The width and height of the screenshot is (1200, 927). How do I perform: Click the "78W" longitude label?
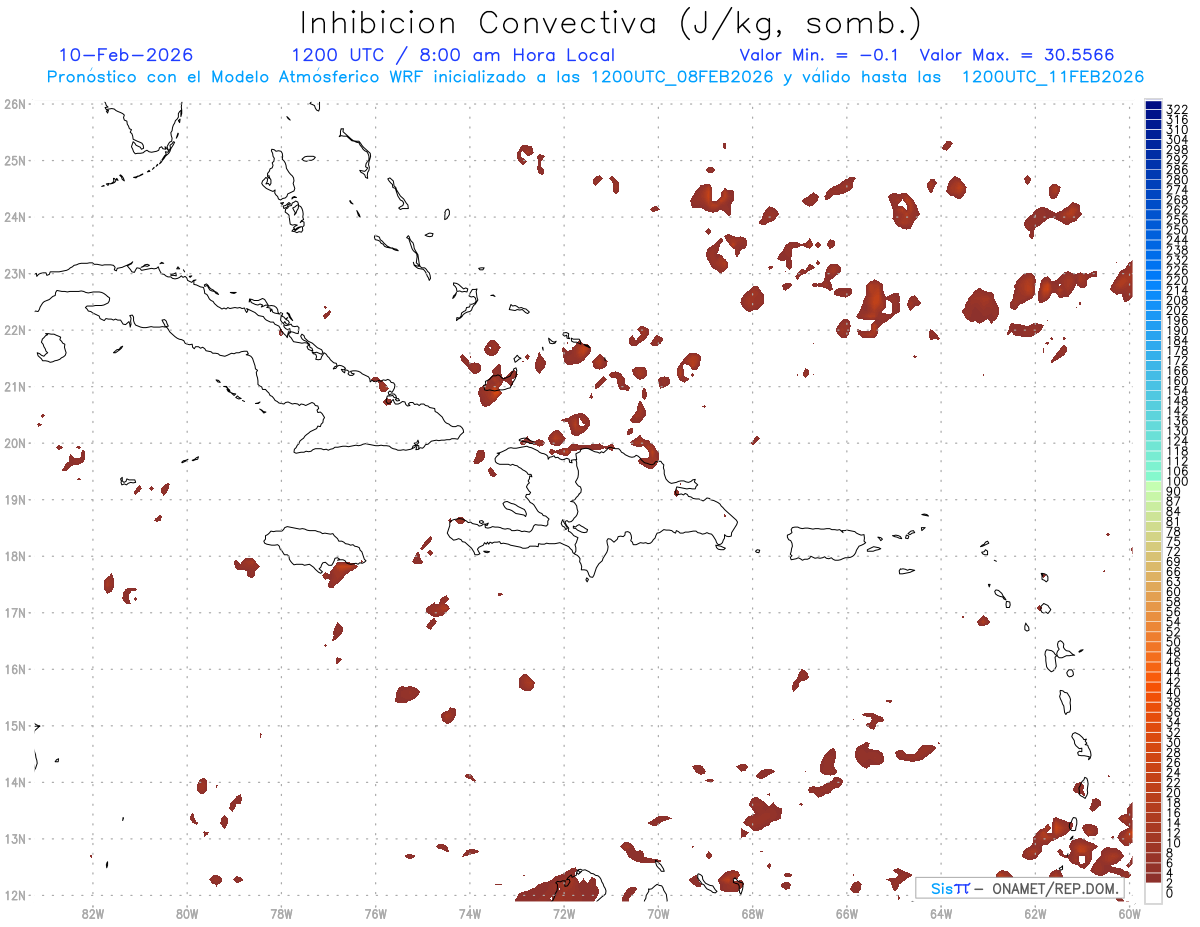281,913
